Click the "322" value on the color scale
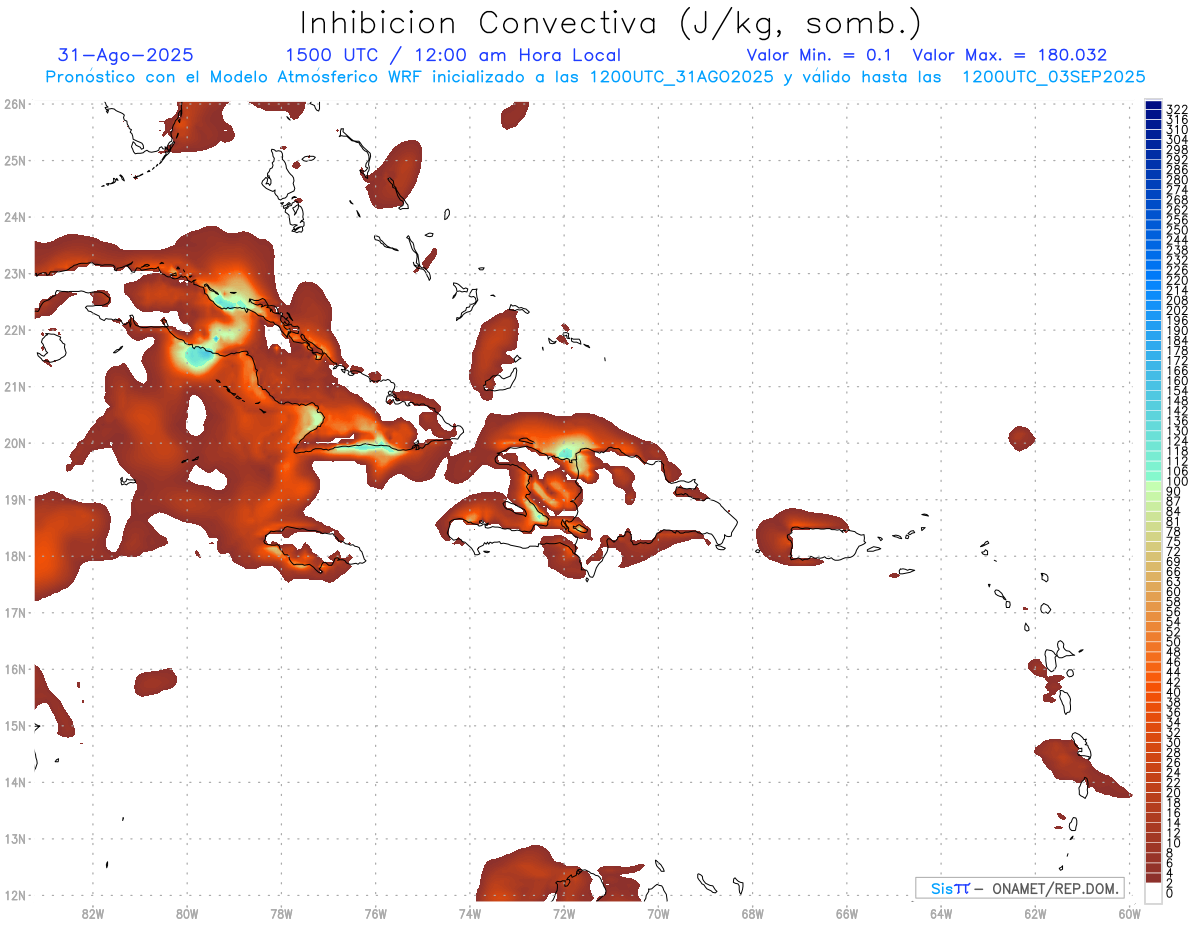Viewport: 1200px width, 927px height. coord(1177,107)
